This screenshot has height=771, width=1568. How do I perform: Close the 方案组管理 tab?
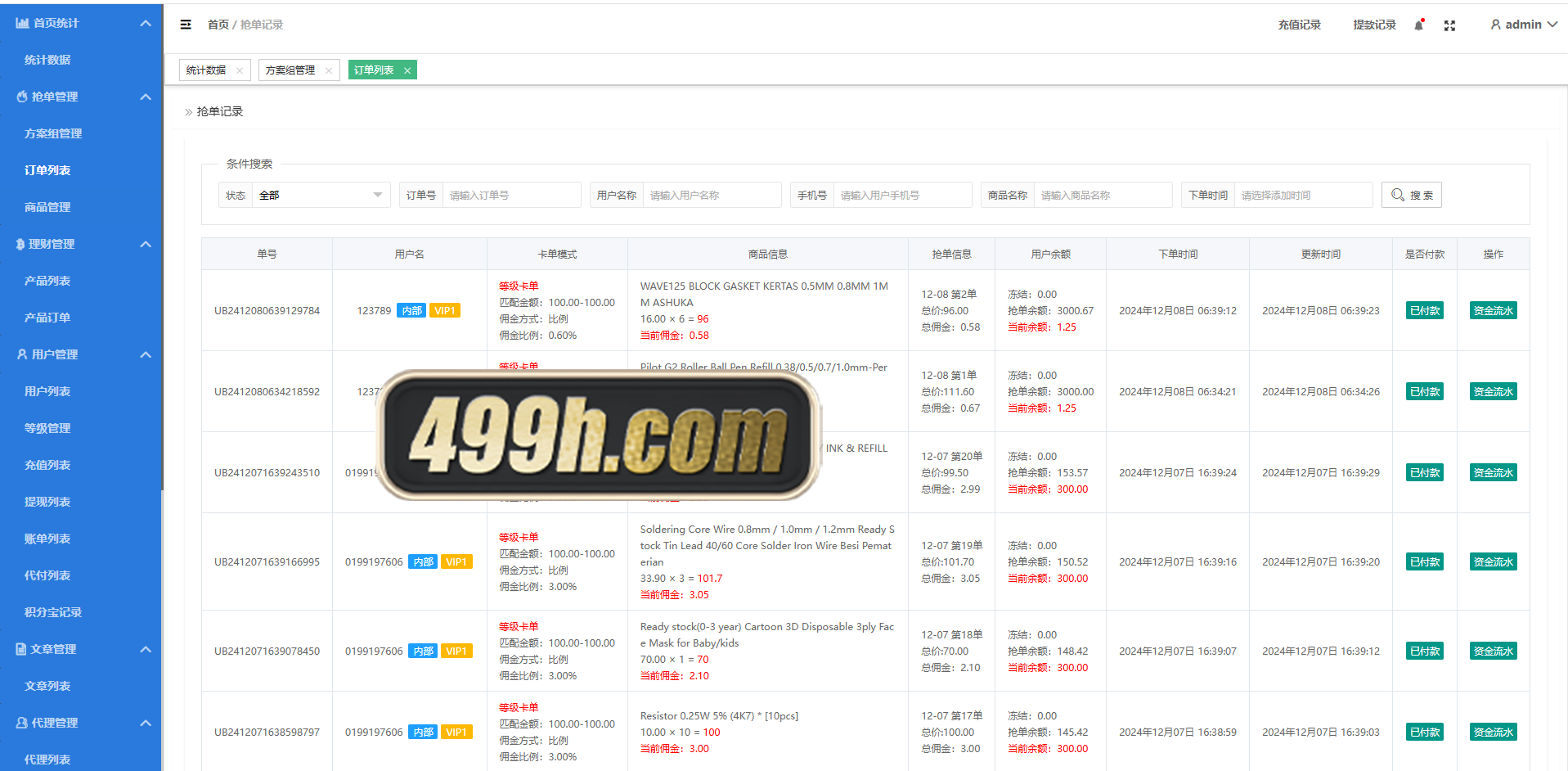pos(329,70)
